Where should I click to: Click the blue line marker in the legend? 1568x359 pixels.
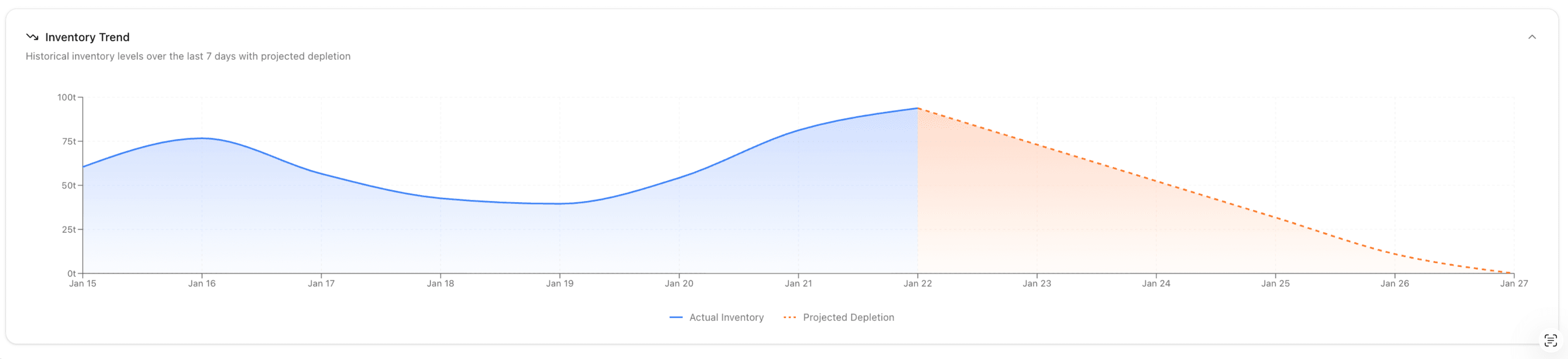pos(675,317)
